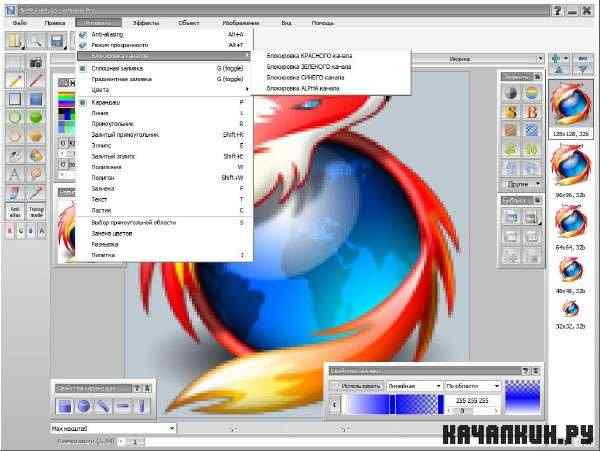Click the New document icon in toolbar

(x=15, y=41)
